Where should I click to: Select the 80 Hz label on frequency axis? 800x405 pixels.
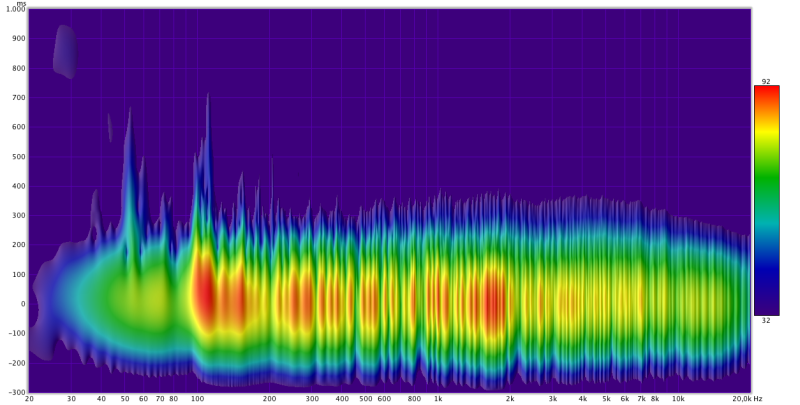(x=174, y=399)
